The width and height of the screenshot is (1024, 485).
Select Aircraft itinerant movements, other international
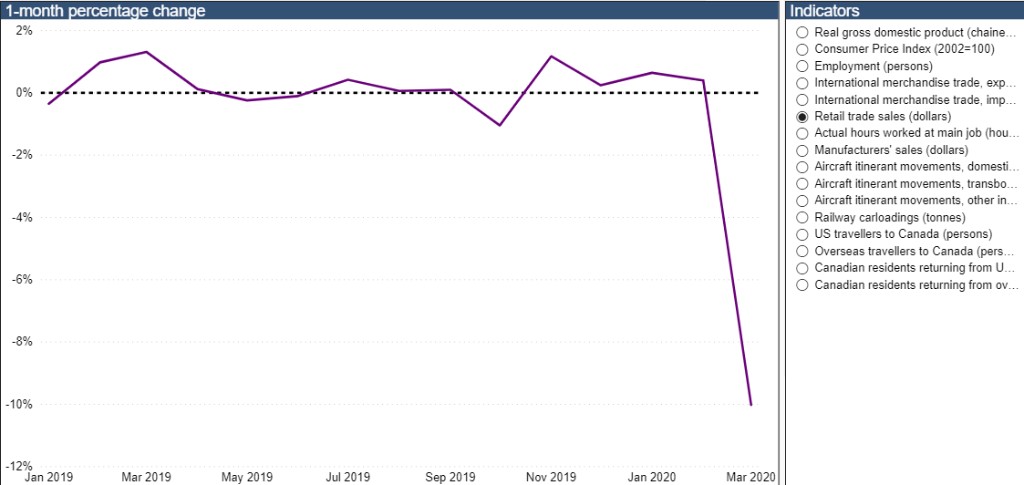[802, 201]
